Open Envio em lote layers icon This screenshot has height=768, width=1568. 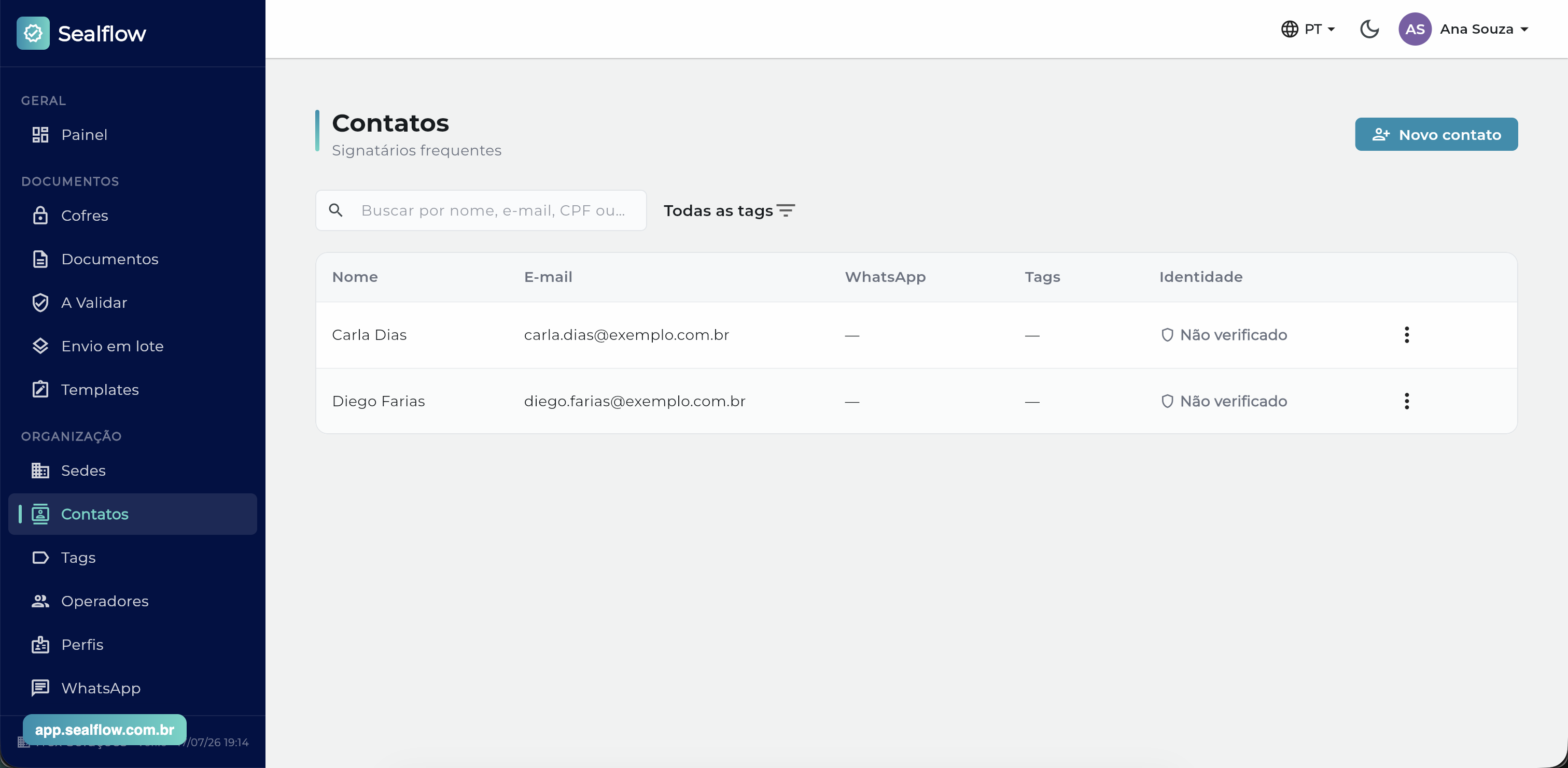[40, 346]
